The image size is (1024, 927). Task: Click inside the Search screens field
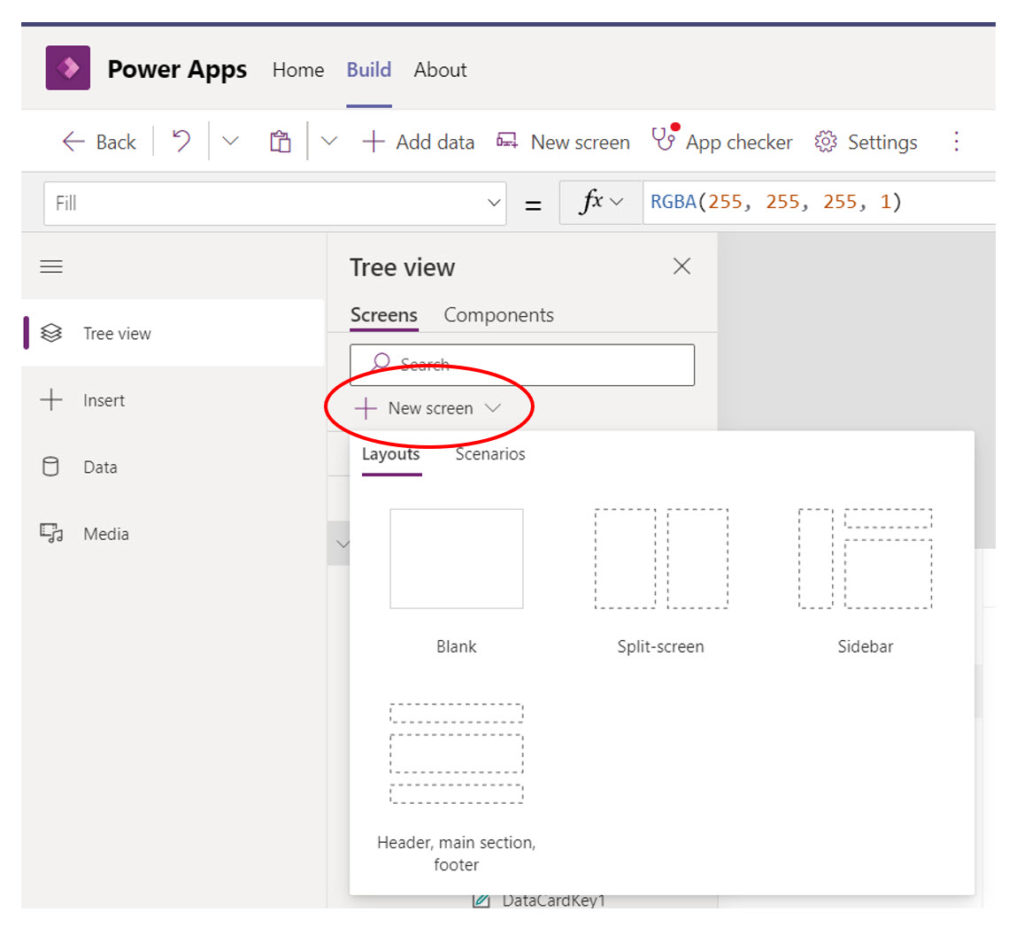521,364
